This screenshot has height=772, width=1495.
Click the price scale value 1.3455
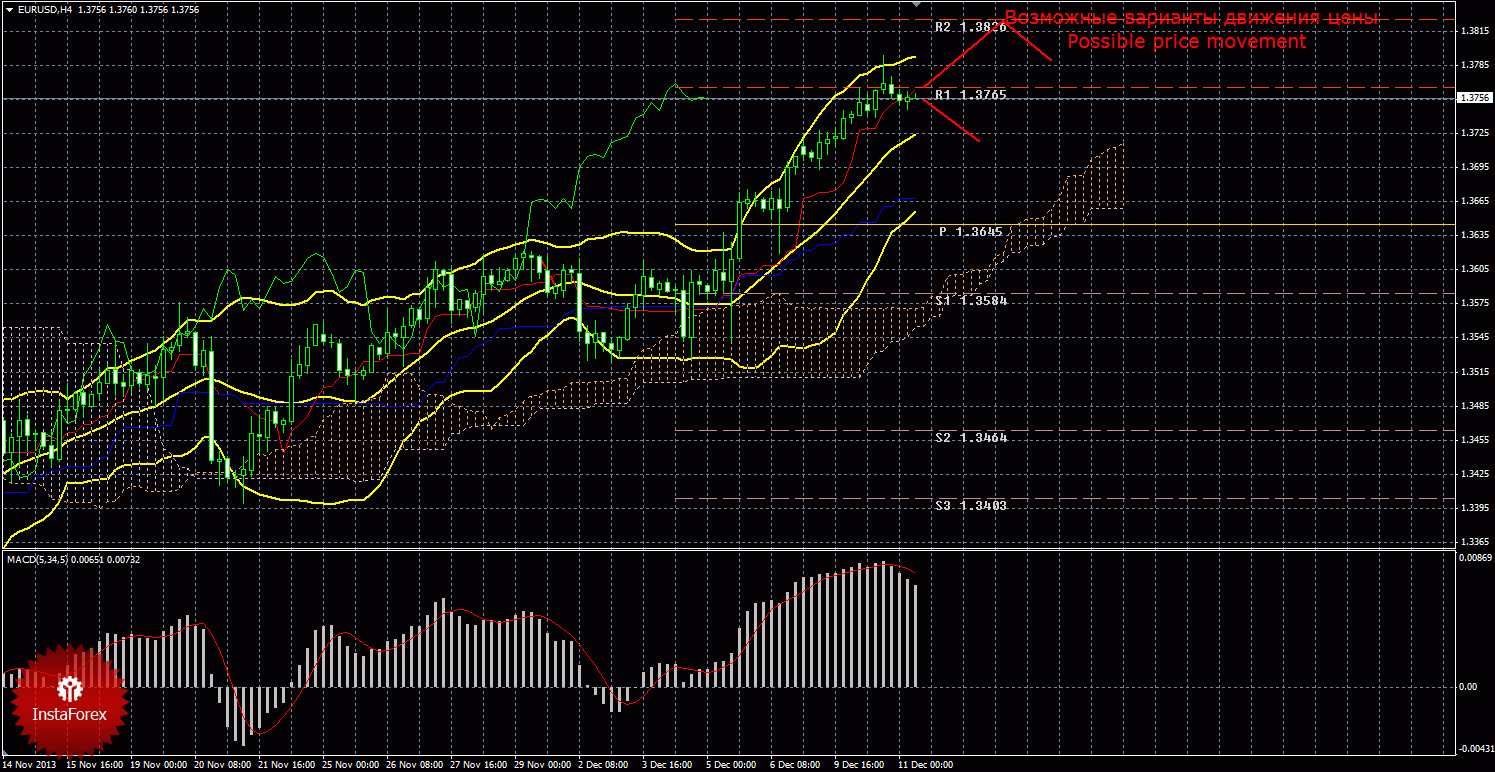pos(1474,439)
